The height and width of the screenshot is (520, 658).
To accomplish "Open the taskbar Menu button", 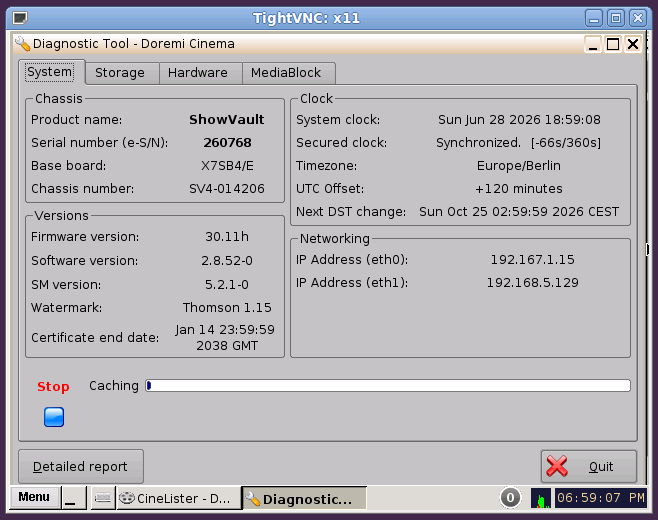I will (x=34, y=497).
